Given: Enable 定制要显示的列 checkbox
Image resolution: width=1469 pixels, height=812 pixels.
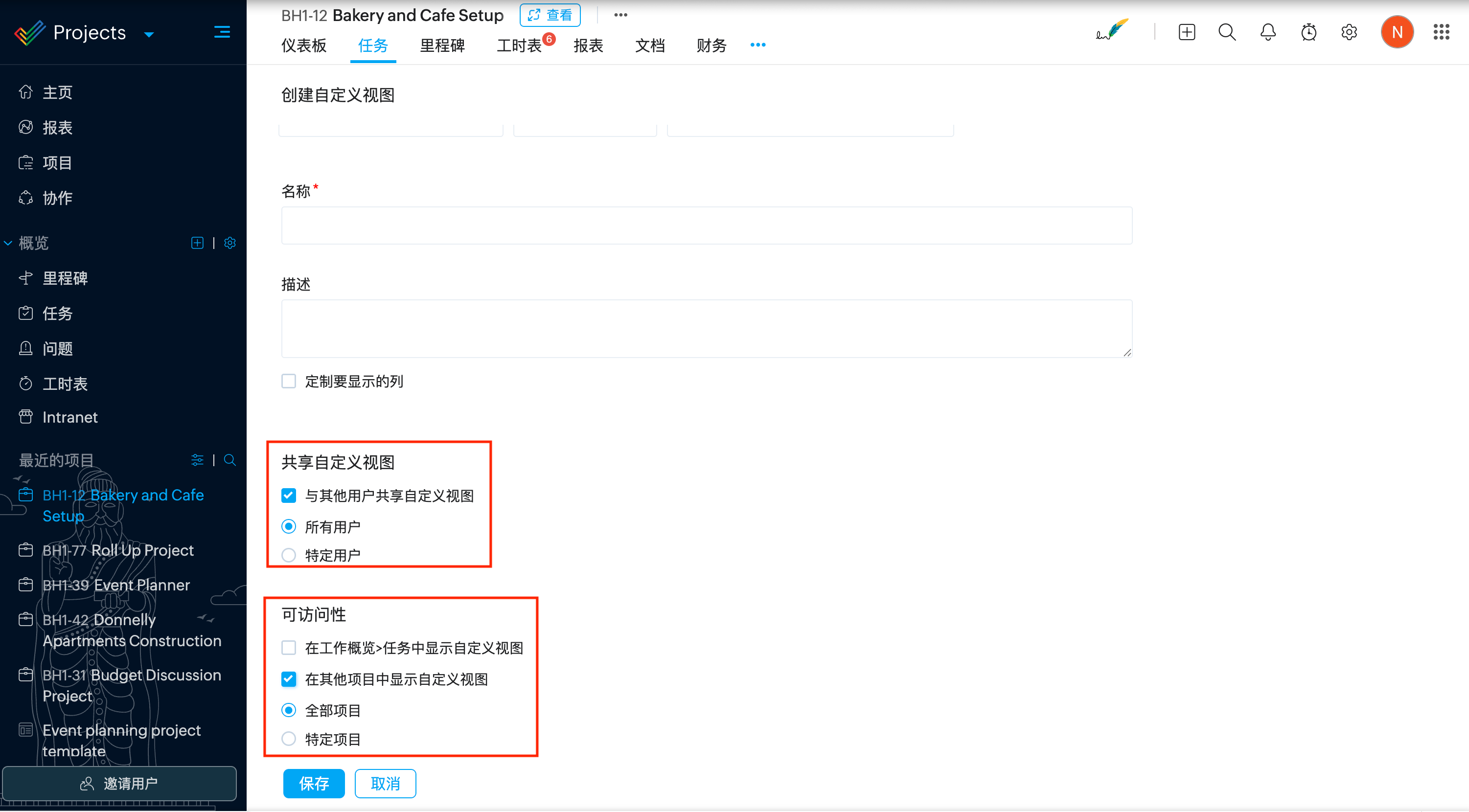Looking at the screenshot, I should coord(289,381).
